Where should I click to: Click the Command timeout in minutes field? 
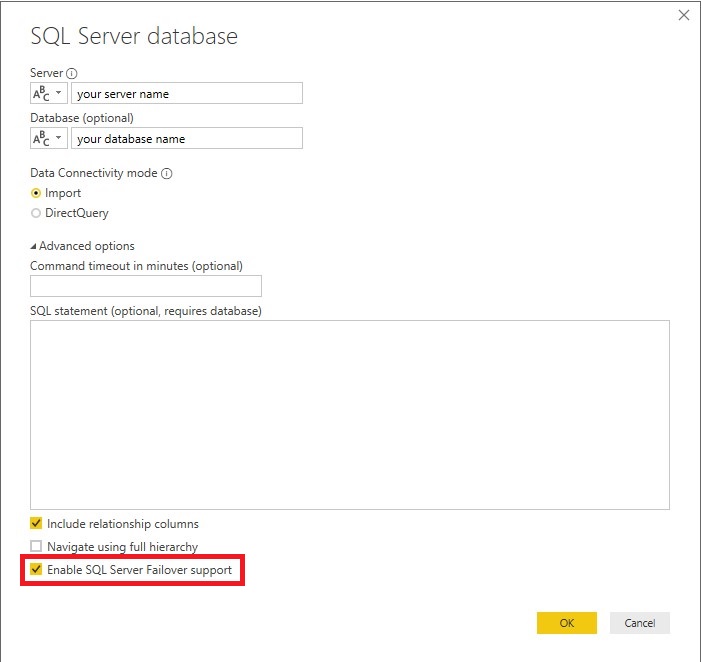coord(146,286)
